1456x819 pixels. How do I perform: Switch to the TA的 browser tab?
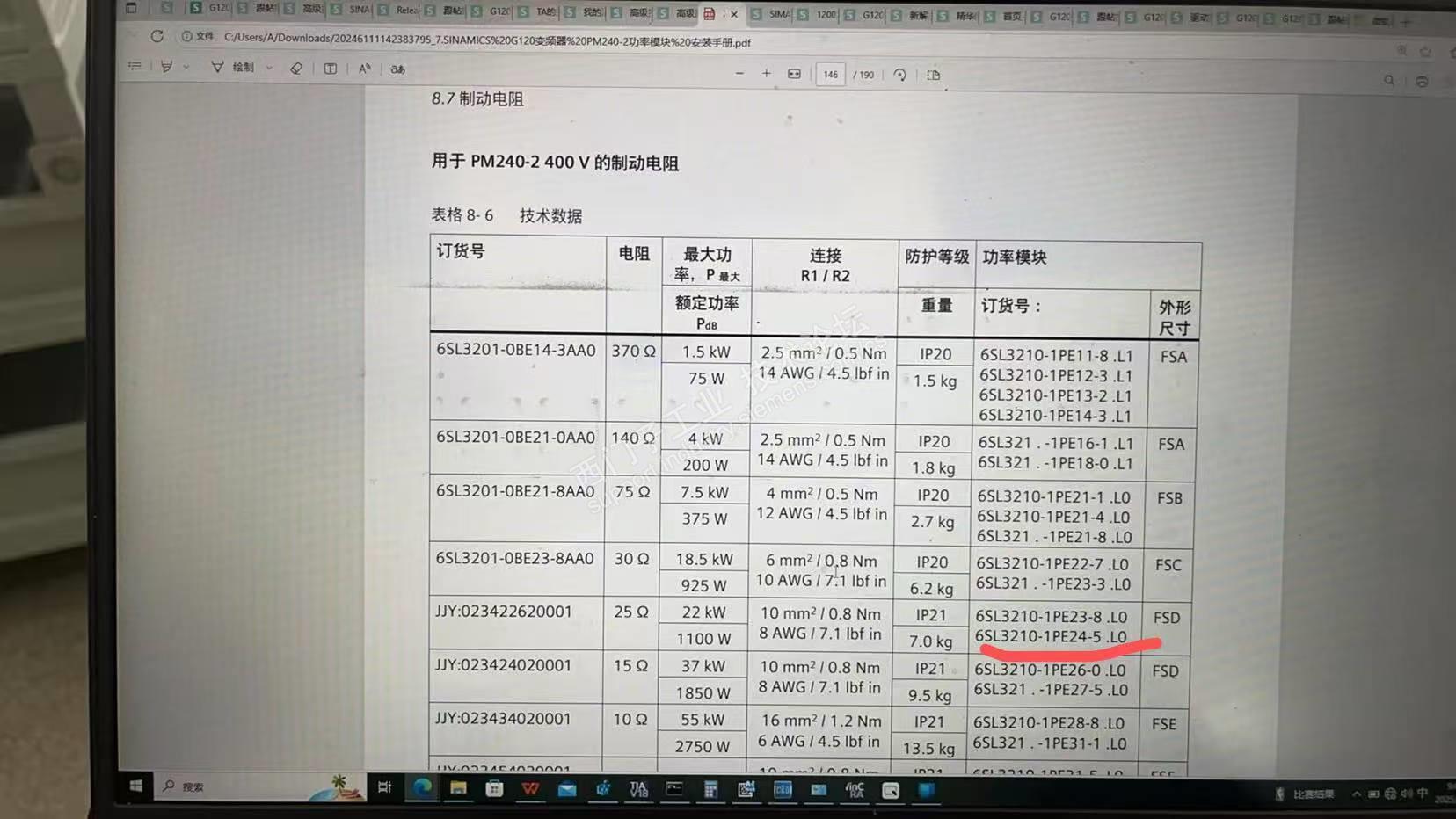537,11
